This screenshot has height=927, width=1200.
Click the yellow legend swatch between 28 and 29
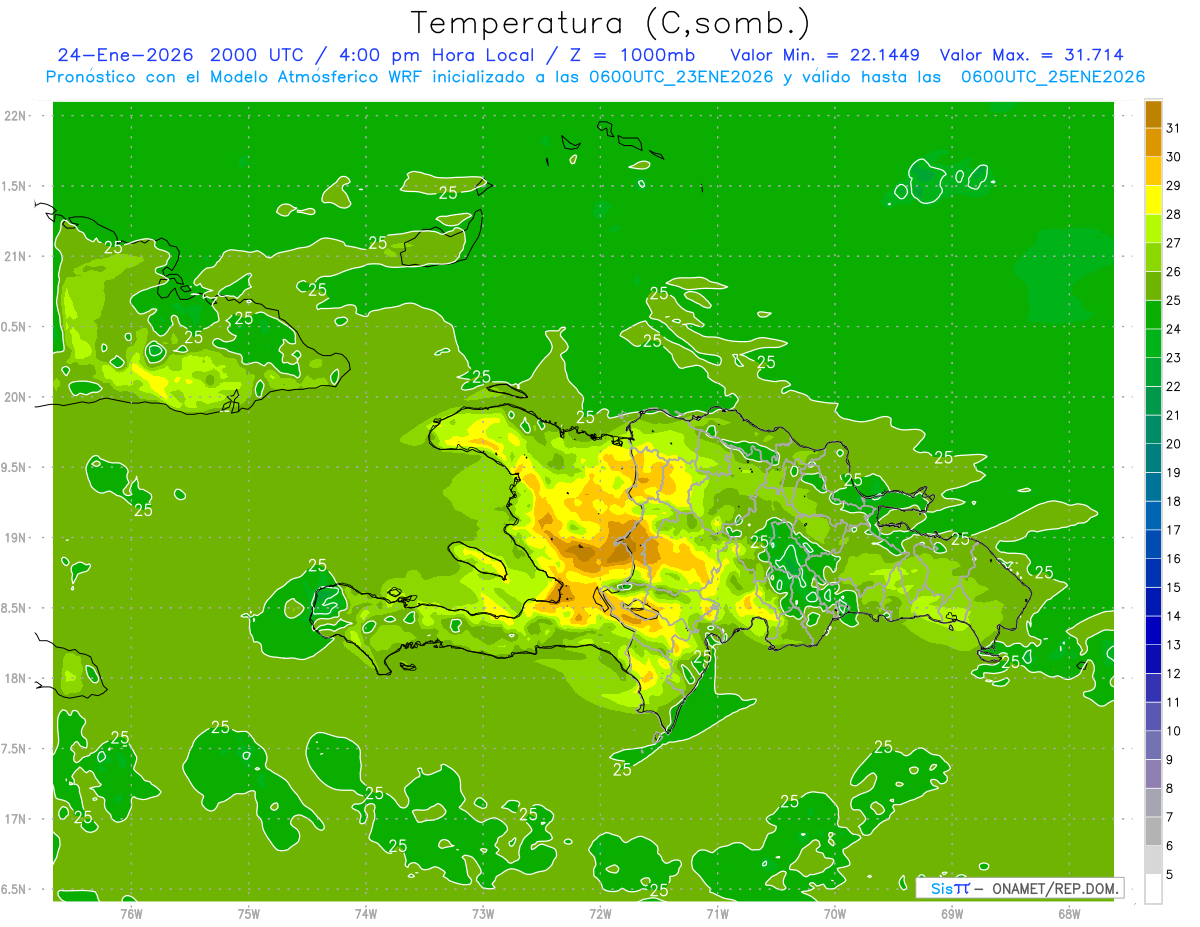1153,199
